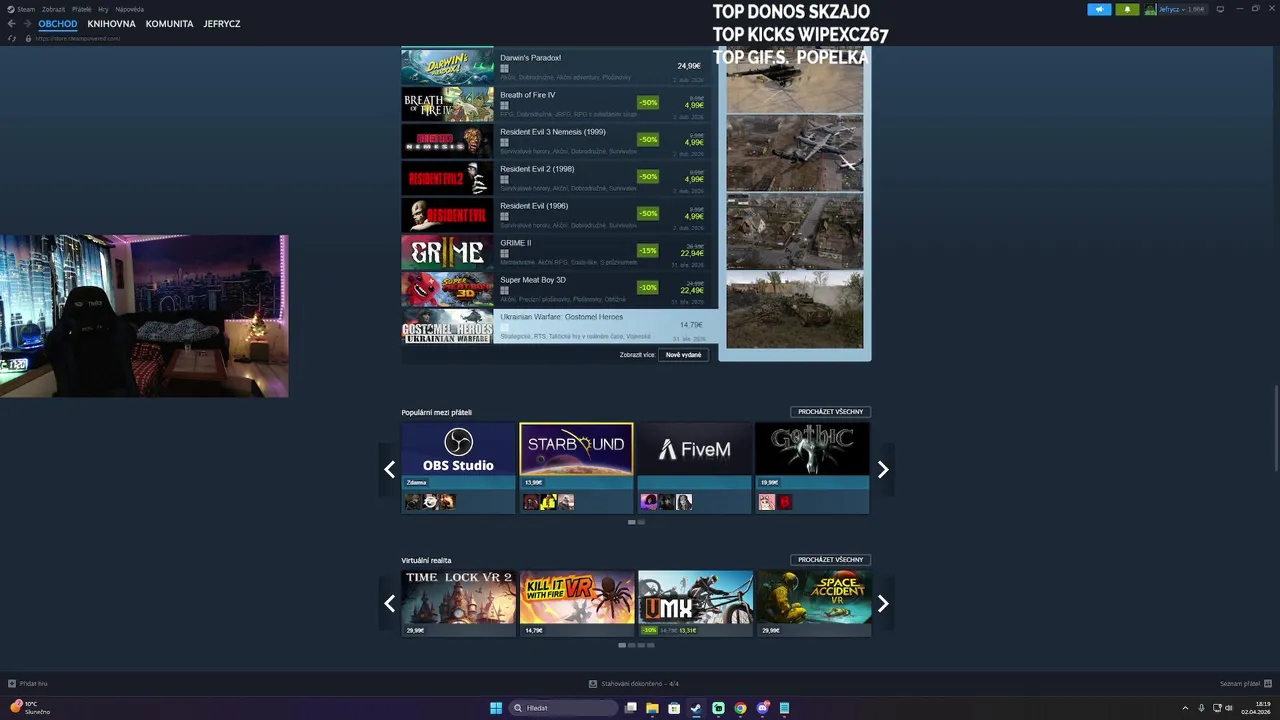Click the blue megaphone announcements icon

point(1099,9)
